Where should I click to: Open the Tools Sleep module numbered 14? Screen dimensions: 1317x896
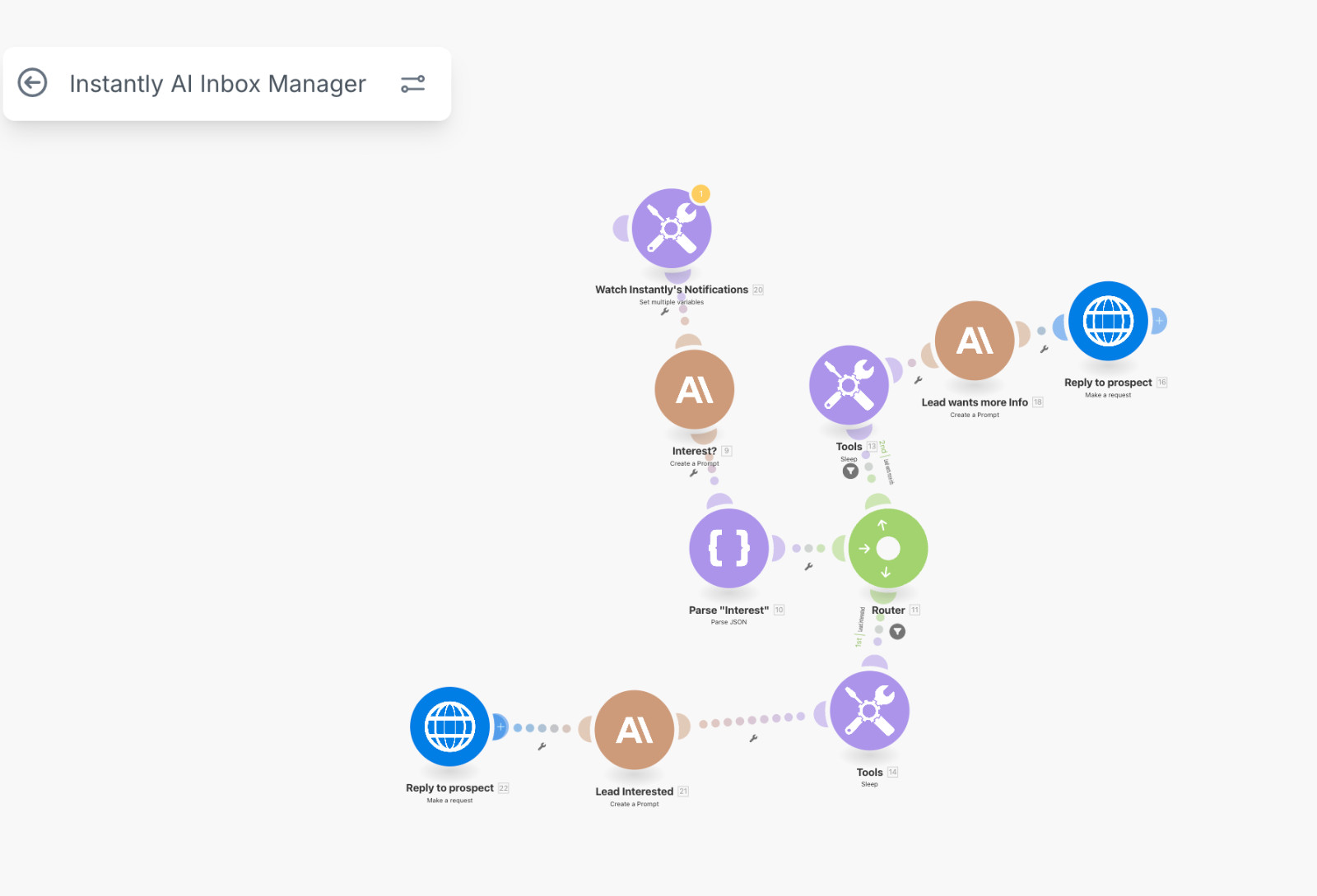[869, 709]
